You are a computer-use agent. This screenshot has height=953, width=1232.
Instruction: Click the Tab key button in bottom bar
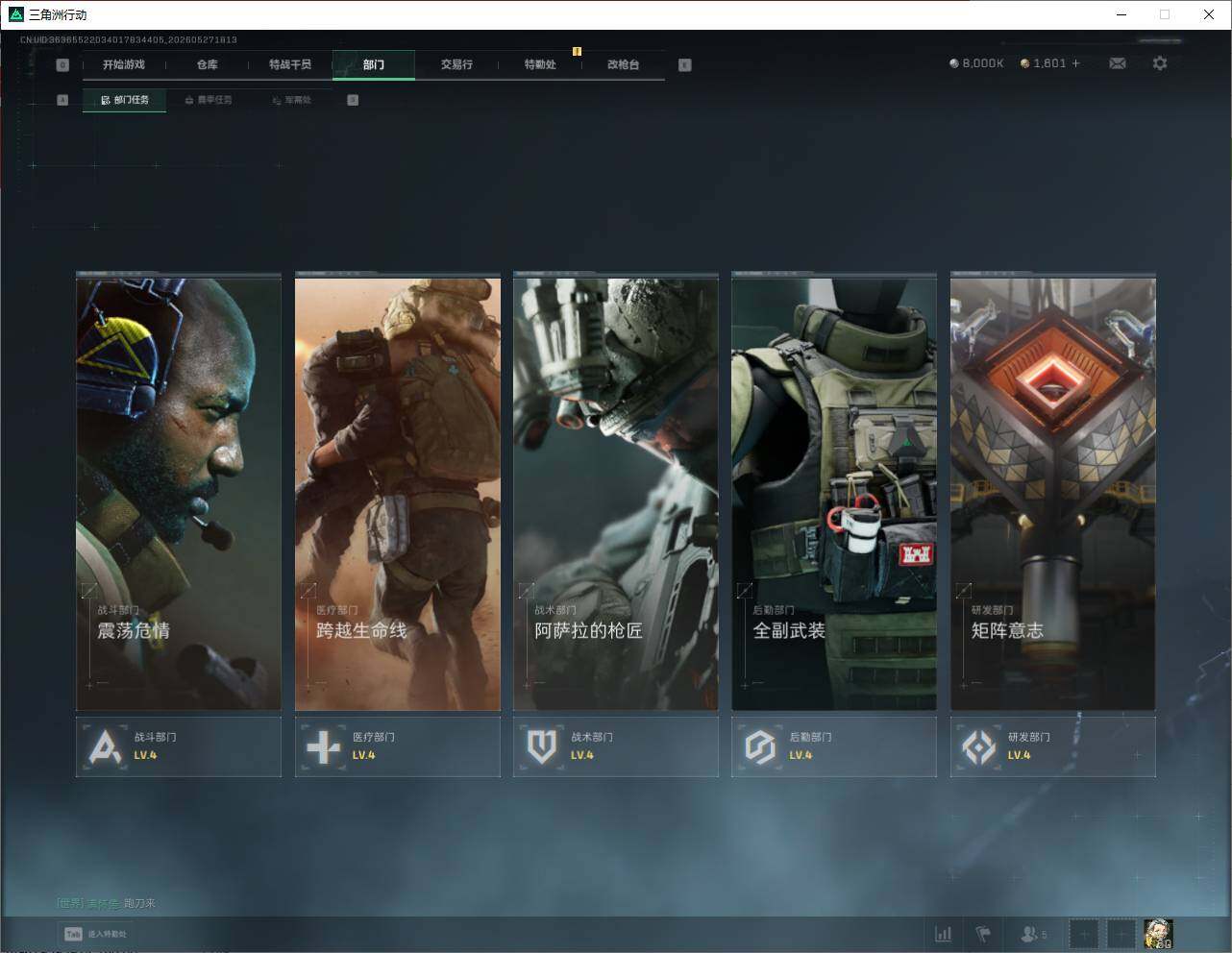73,934
